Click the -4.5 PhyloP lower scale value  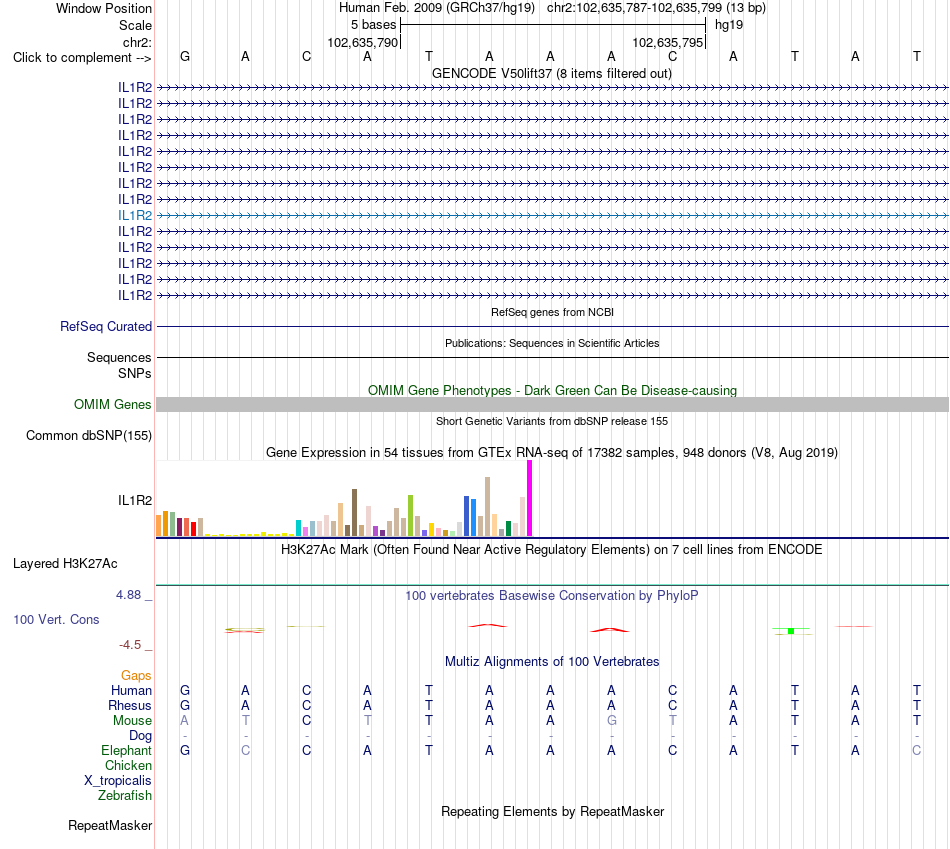tap(130, 645)
